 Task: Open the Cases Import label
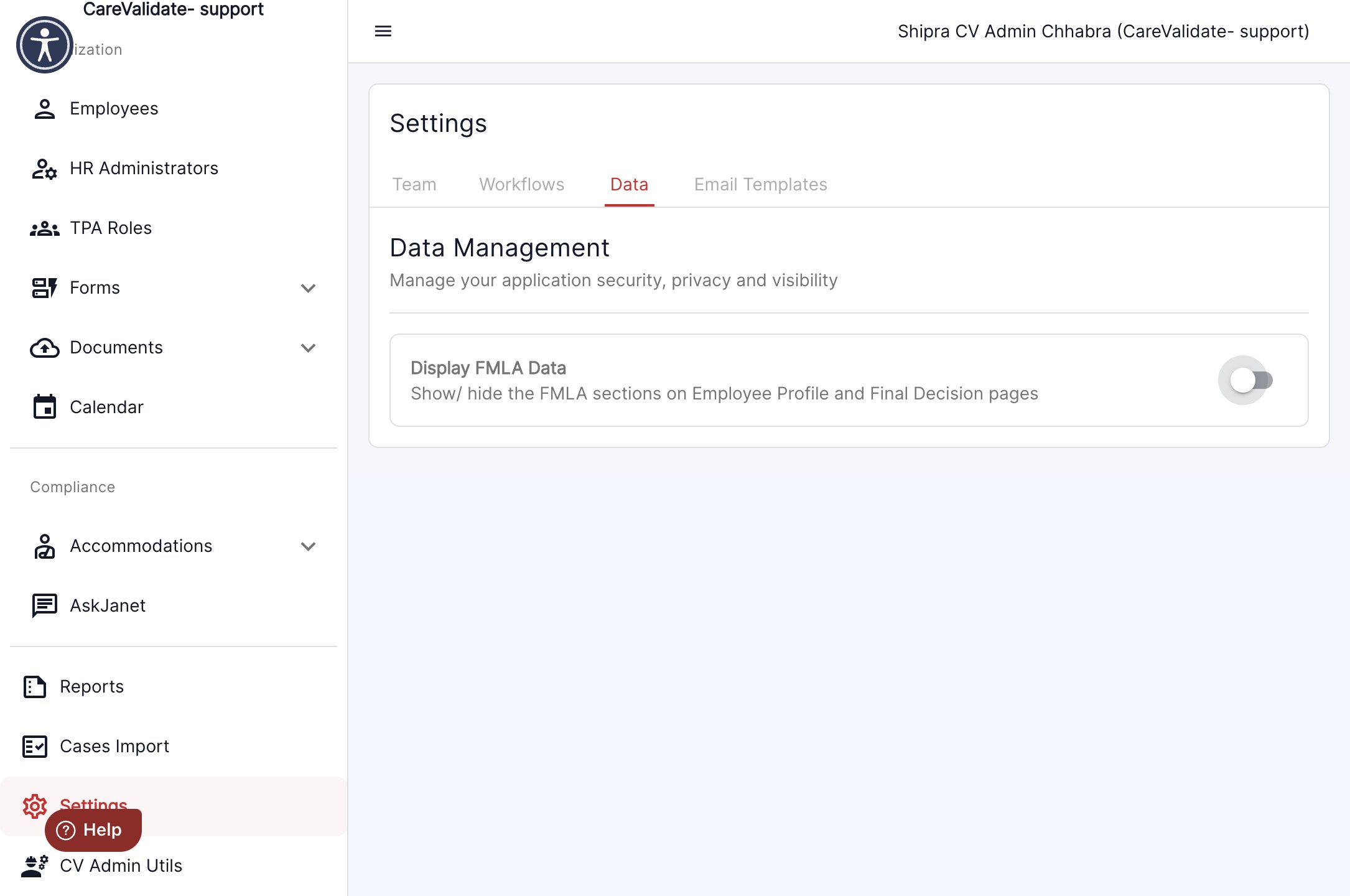114,747
